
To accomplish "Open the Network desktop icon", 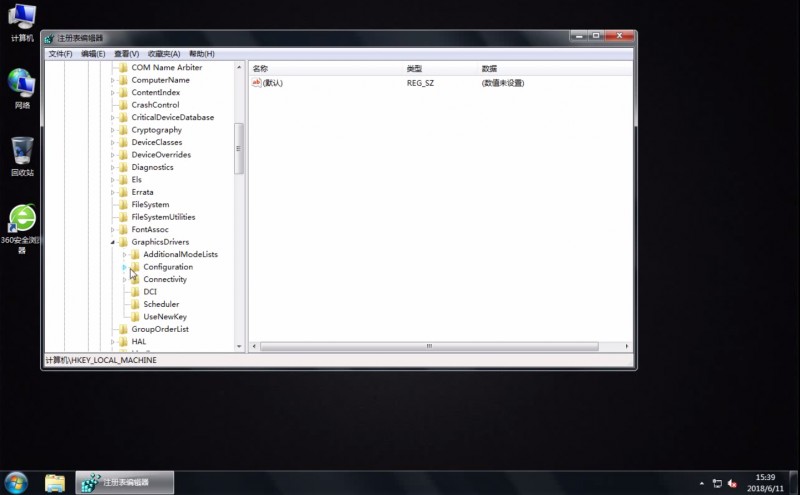I will [22, 89].
